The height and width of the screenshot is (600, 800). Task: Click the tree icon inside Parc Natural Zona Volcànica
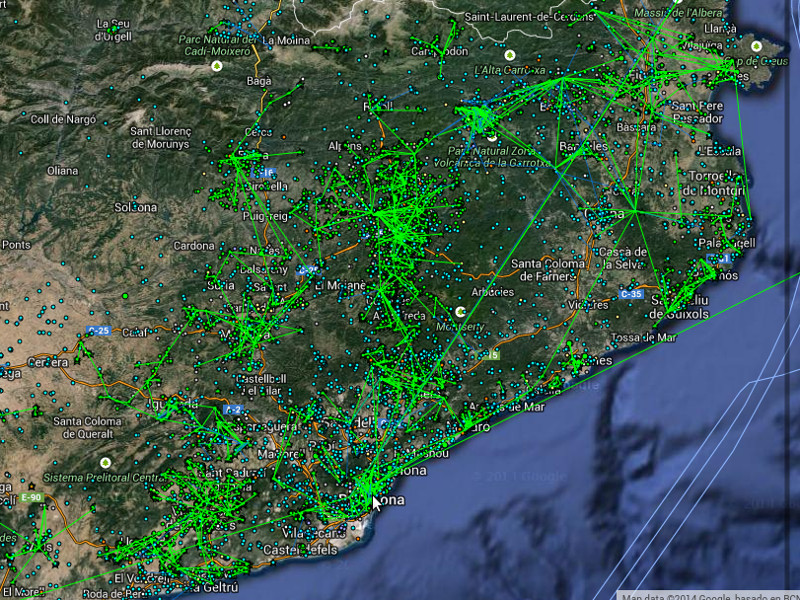tap(493, 137)
